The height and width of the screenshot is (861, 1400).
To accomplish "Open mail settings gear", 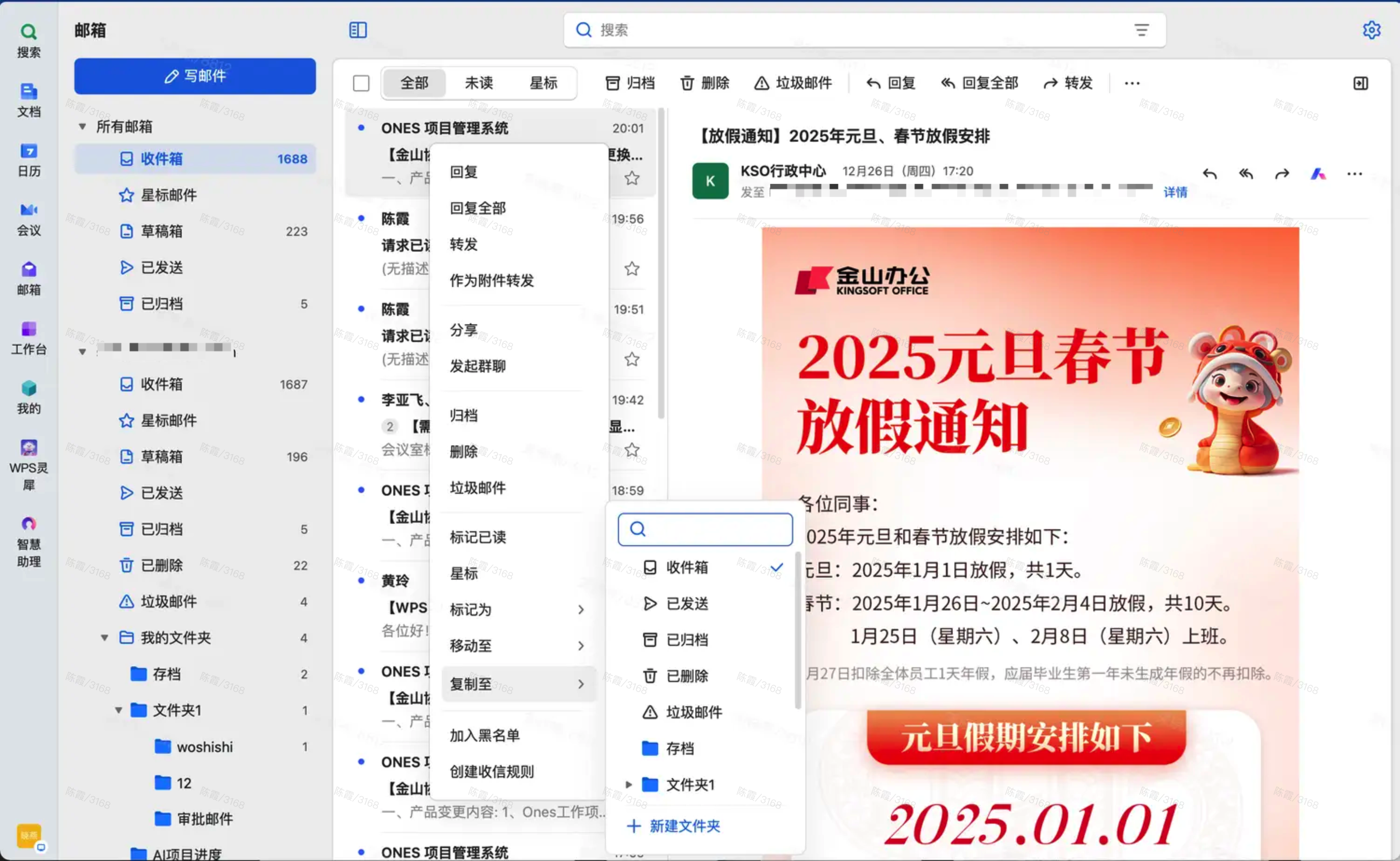I will click(1372, 30).
